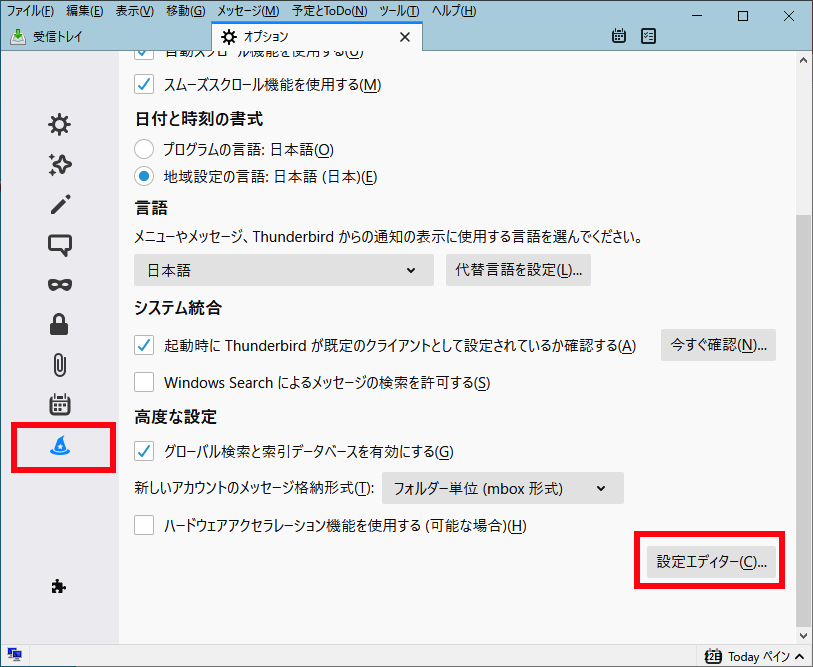Click the inbox download icon on the 受信トレイ tab
This screenshot has height=667, width=813.
18,36
